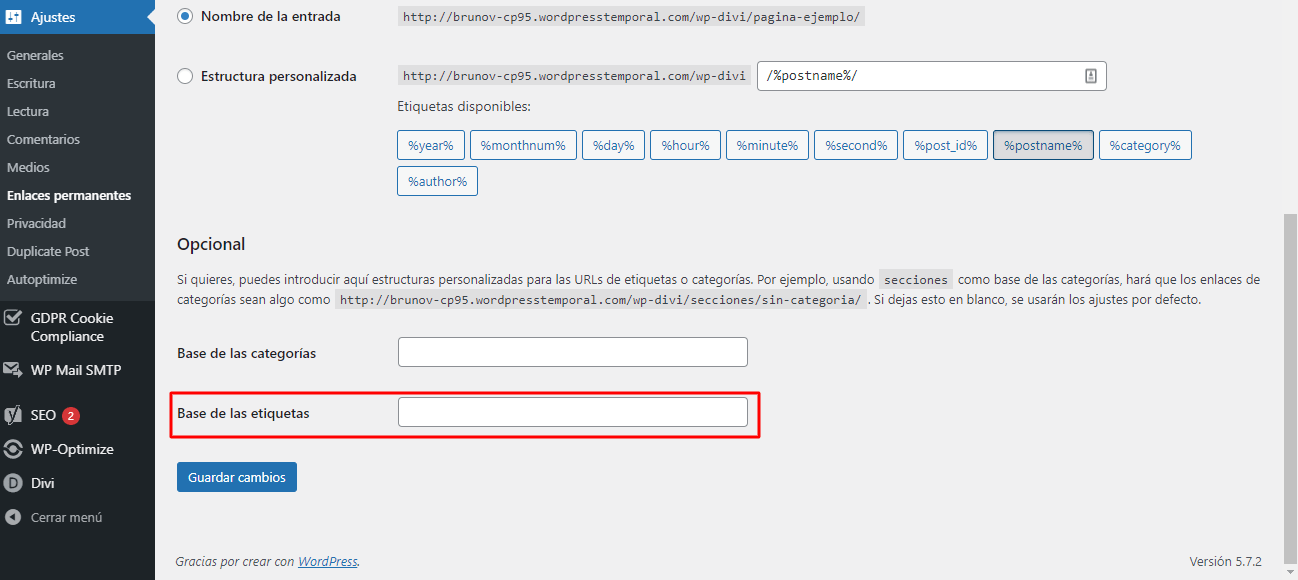Open Autoptimize settings

pos(42,279)
